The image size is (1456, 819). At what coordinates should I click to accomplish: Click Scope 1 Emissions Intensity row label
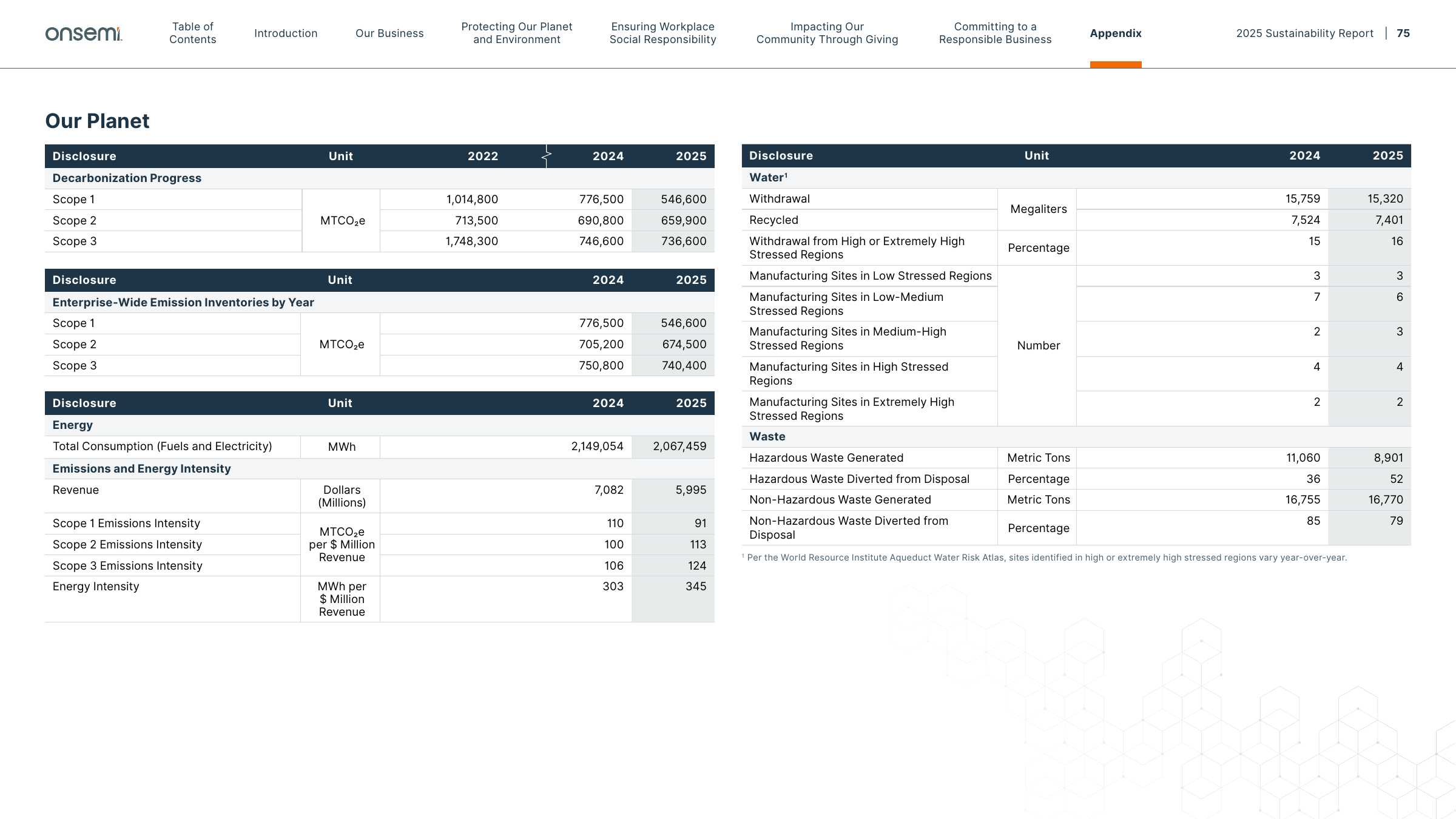[x=126, y=524]
